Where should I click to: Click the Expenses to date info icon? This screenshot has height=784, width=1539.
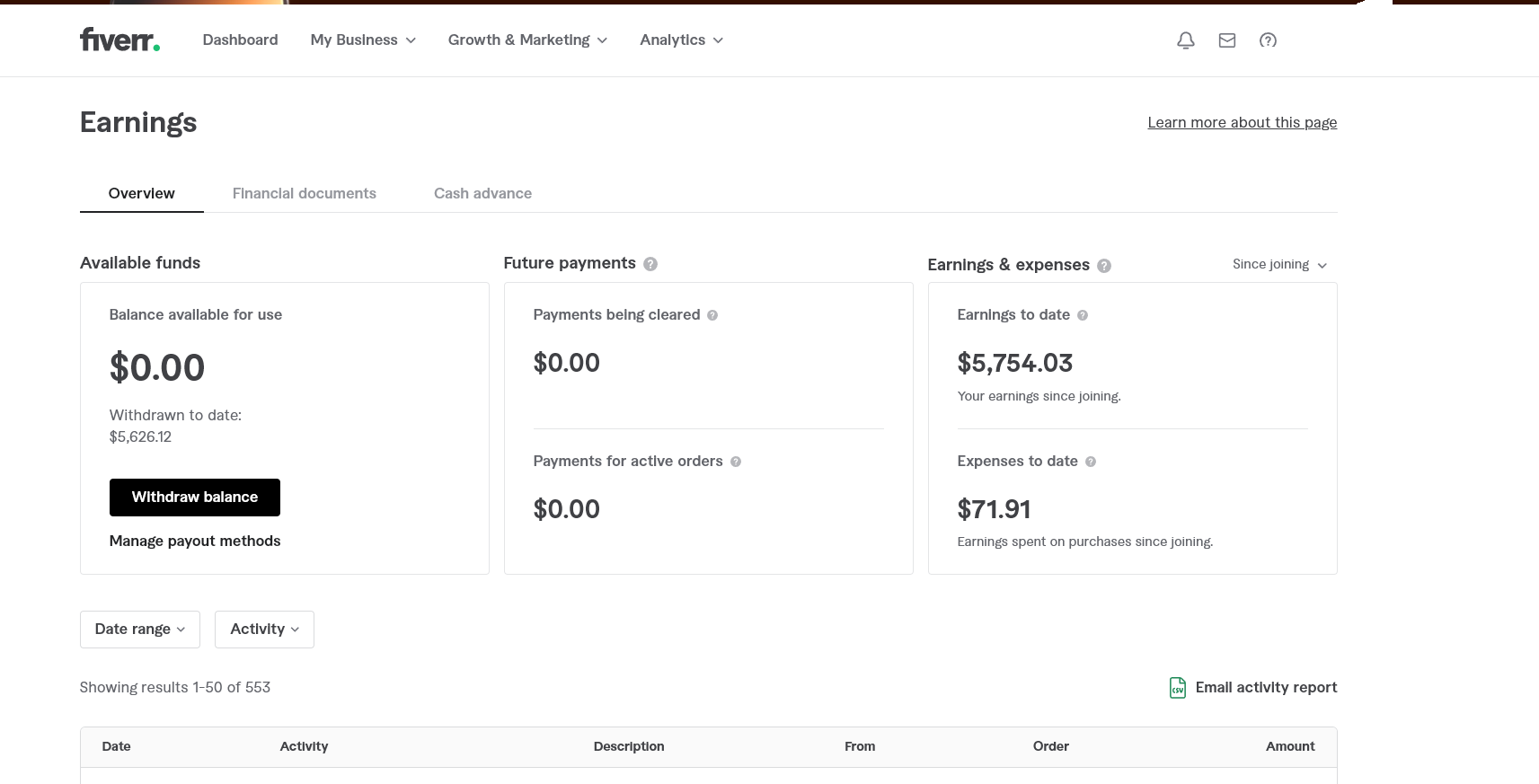(1091, 462)
